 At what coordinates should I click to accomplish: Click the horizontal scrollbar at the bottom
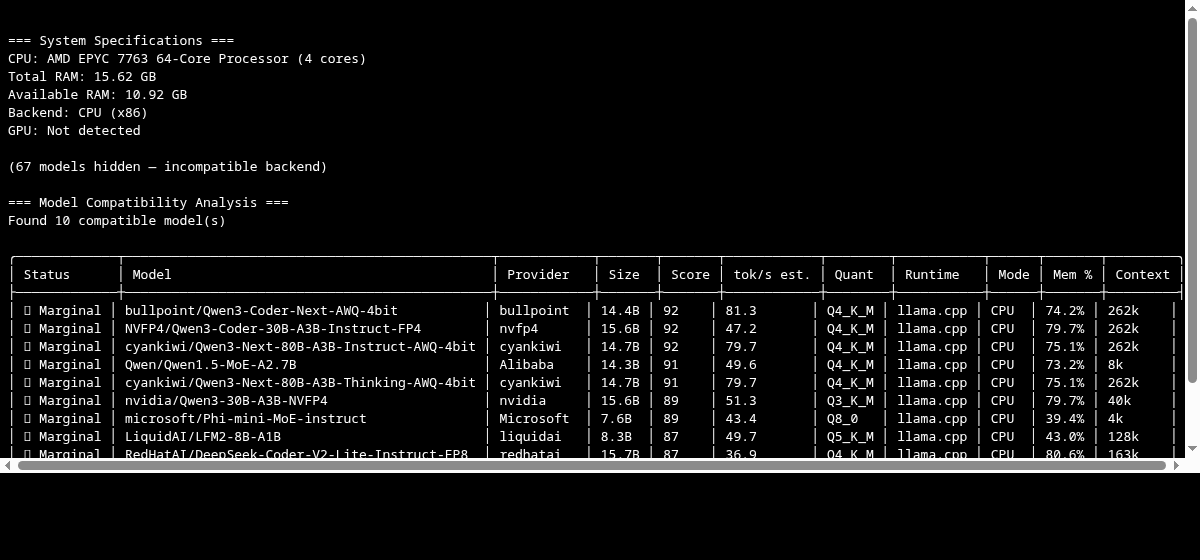tap(592, 465)
